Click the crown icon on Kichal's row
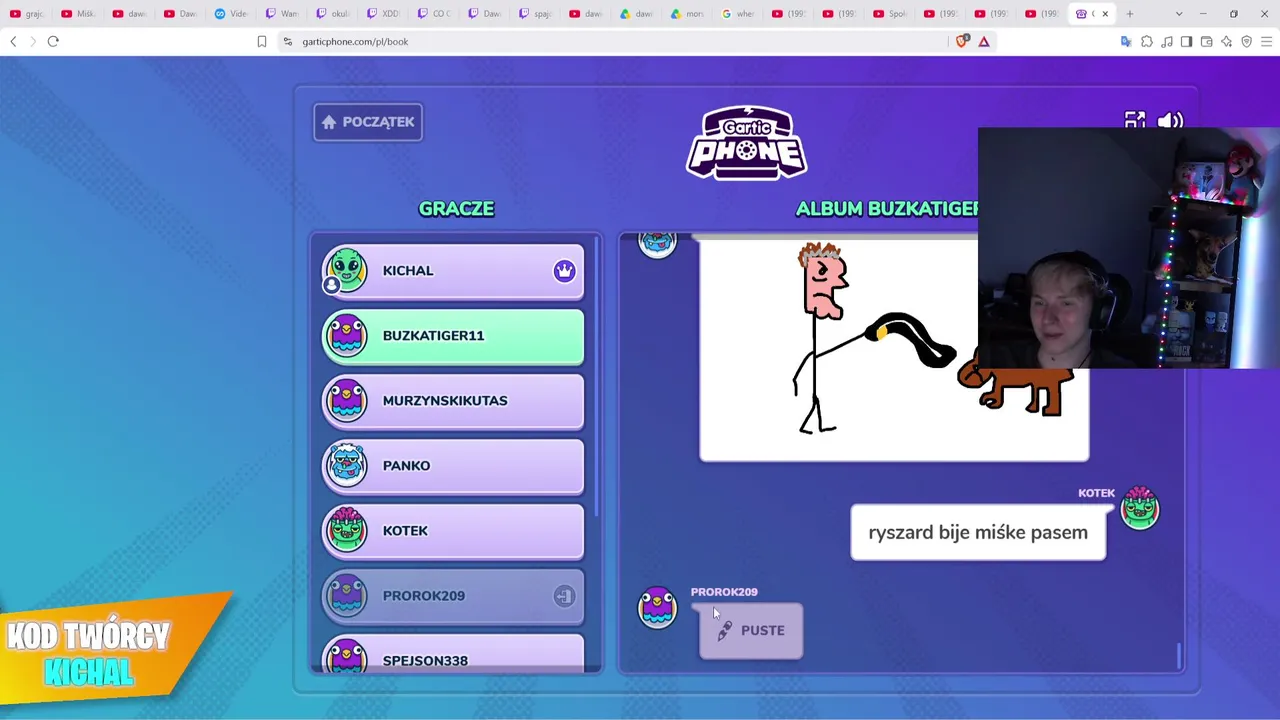This screenshot has width=1280, height=720. click(x=565, y=271)
